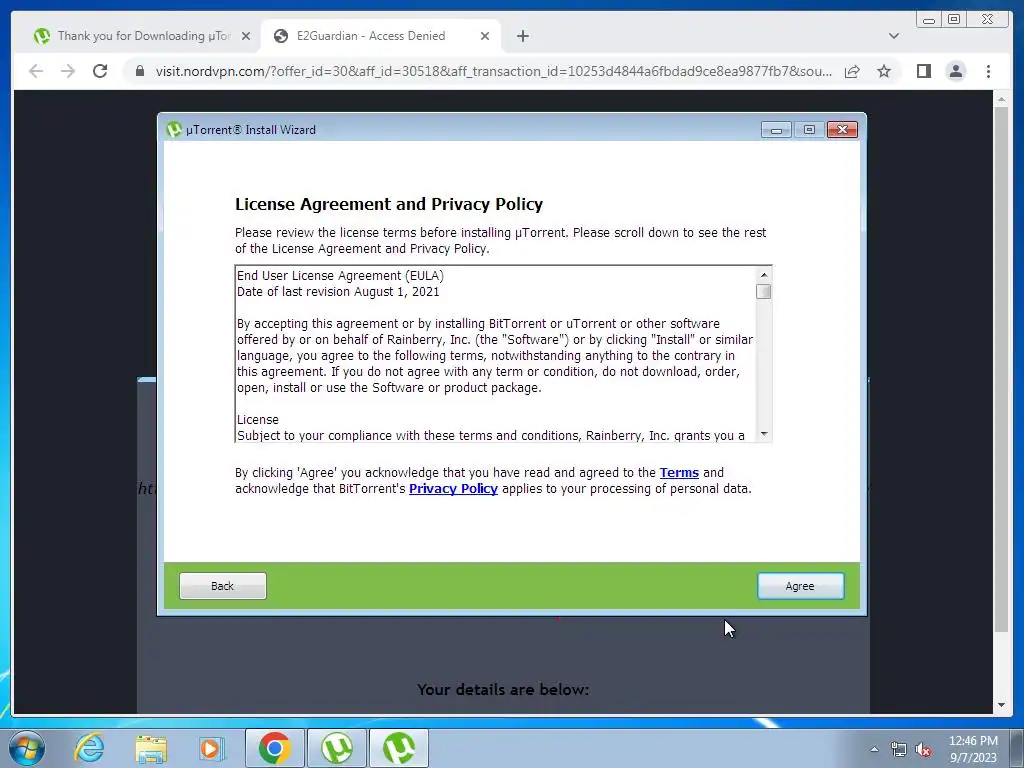Click 'End User License Agreement (EULA)' text
The image size is (1024, 768).
[x=340, y=276]
